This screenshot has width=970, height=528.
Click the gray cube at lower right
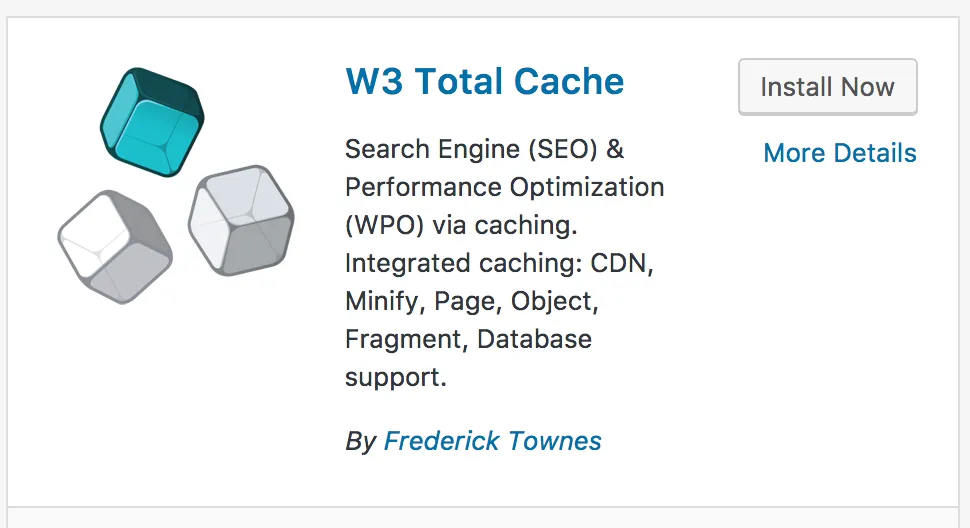click(241, 220)
